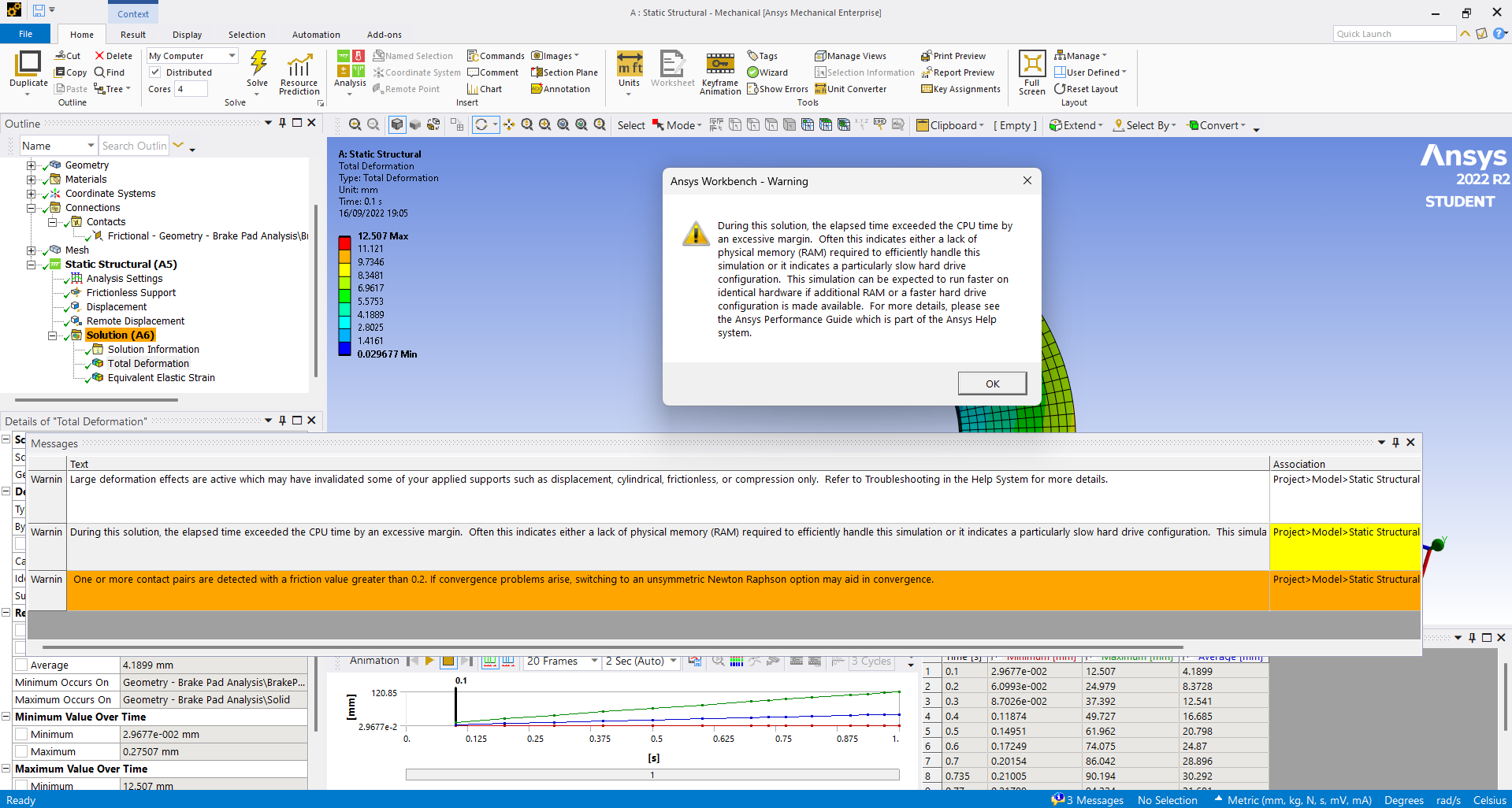Expand the Geometry tree node

[32, 165]
